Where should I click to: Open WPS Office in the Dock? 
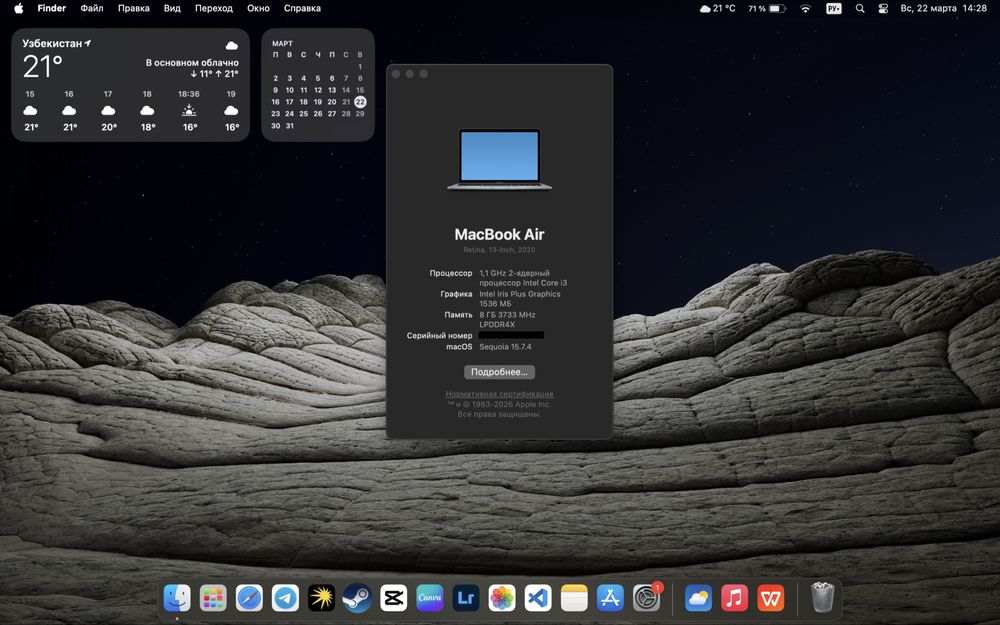click(770, 598)
